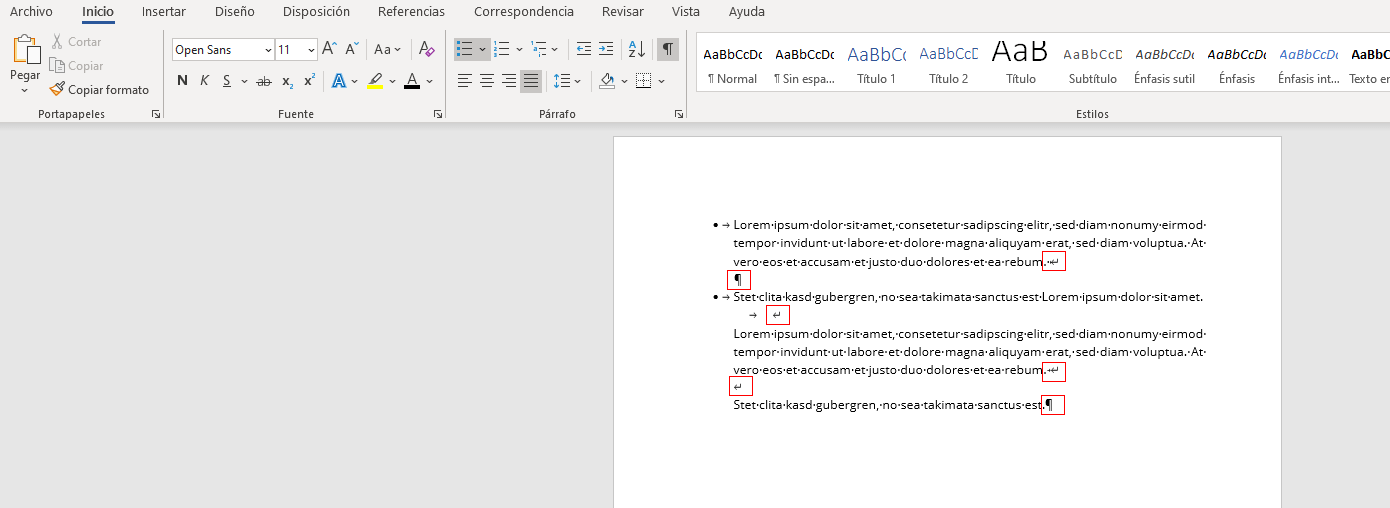Image resolution: width=1390 pixels, height=508 pixels.
Task: Sort text with the A-Z icon
Action: click(x=636, y=49)
